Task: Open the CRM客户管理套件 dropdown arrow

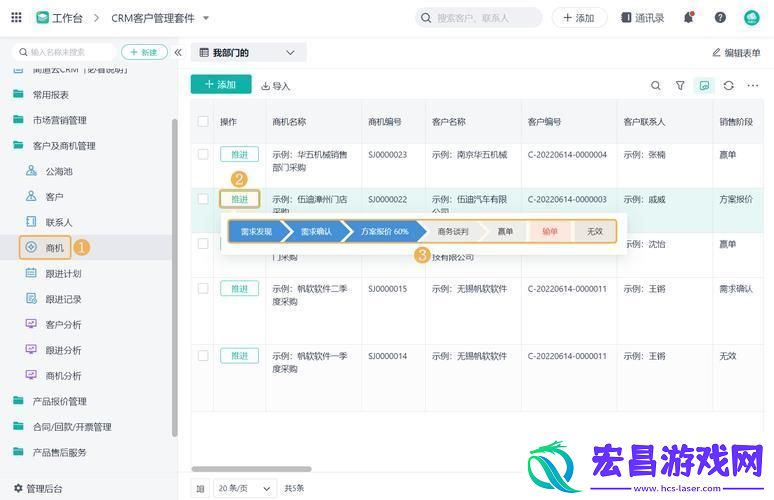Action: 206,18
